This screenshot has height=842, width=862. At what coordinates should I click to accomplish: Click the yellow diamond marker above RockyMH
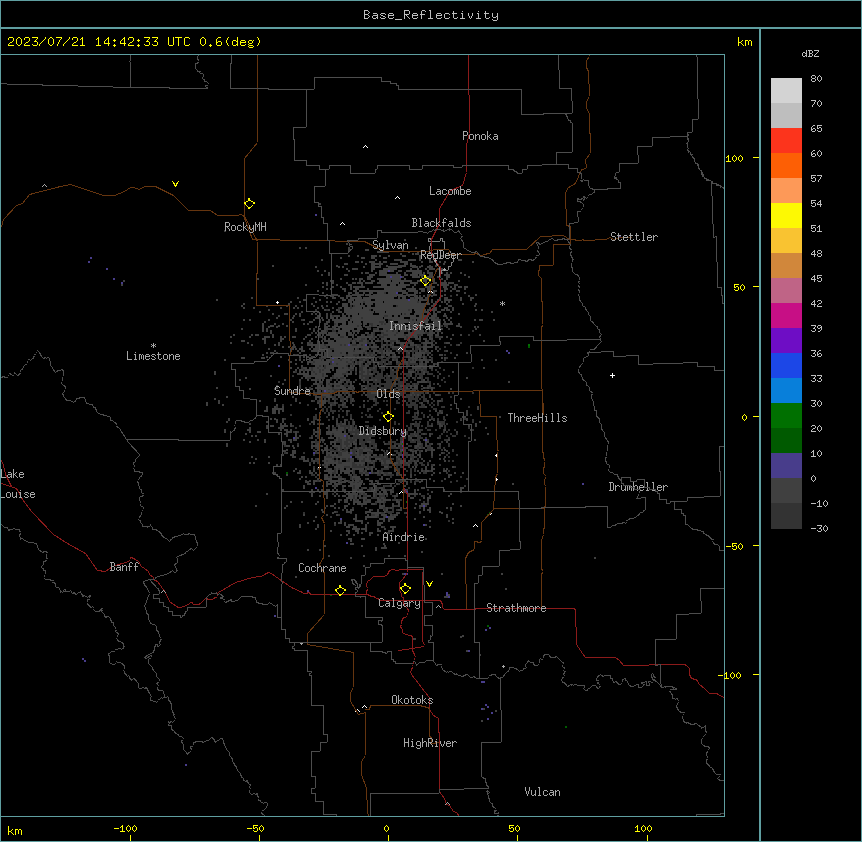[x=250, y=204]
